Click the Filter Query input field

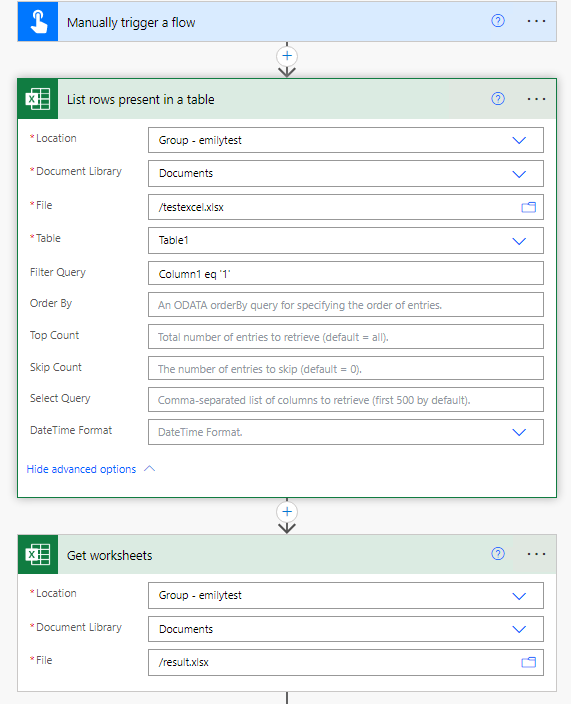(x=346, y=273)
